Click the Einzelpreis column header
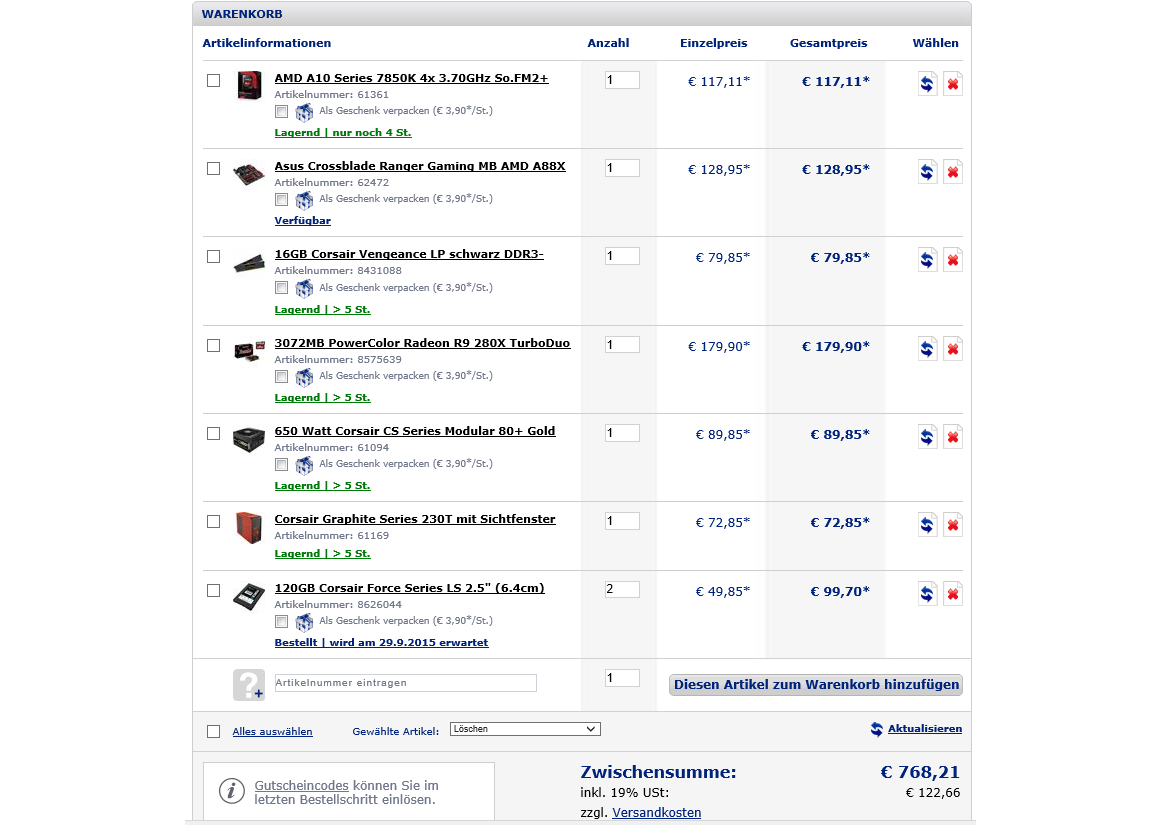Screen dimensions: 1152x828 pyautogui.click(x=713, y=43)
